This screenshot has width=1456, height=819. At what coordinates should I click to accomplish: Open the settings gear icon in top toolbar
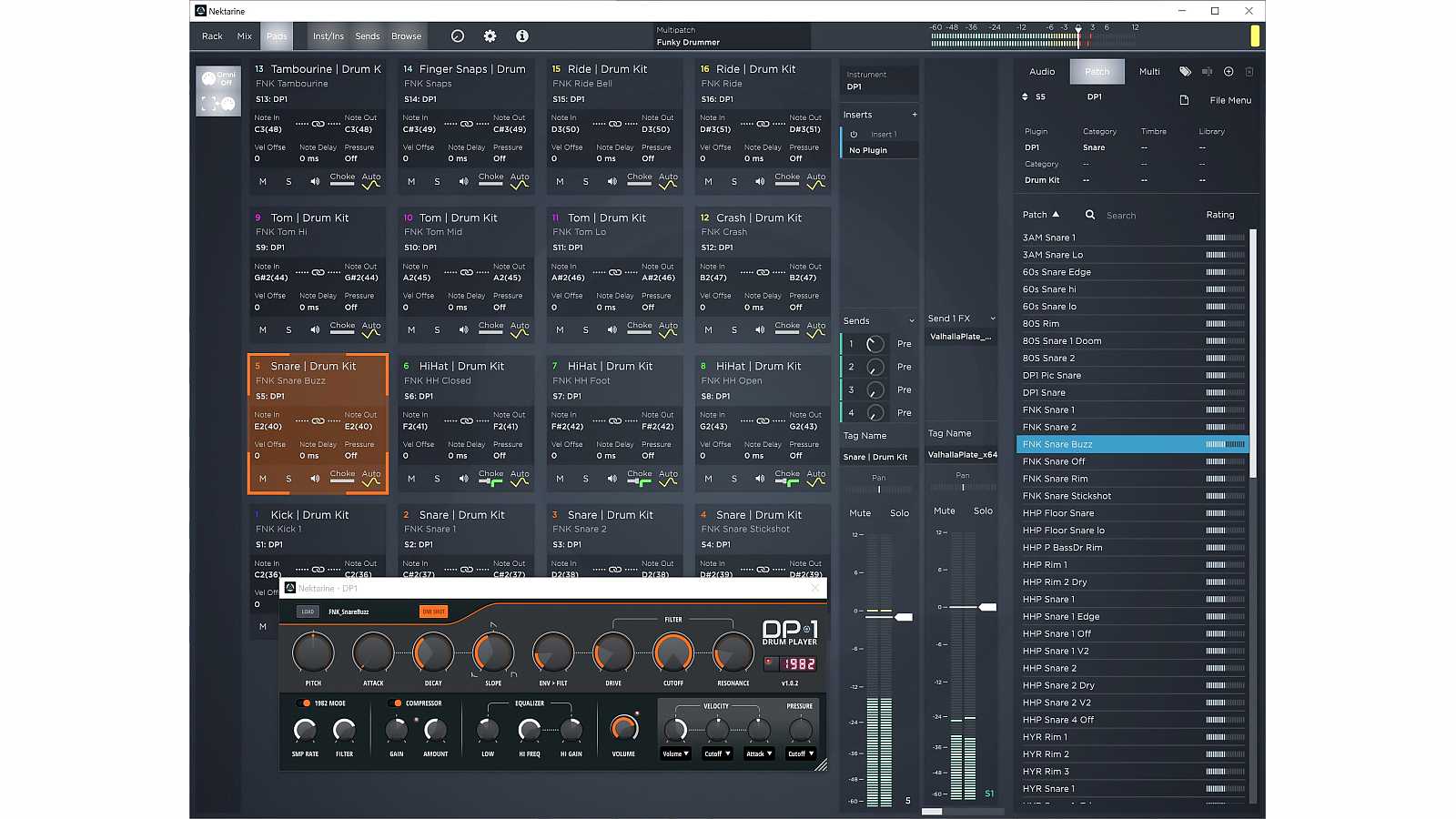pos(490,36)
